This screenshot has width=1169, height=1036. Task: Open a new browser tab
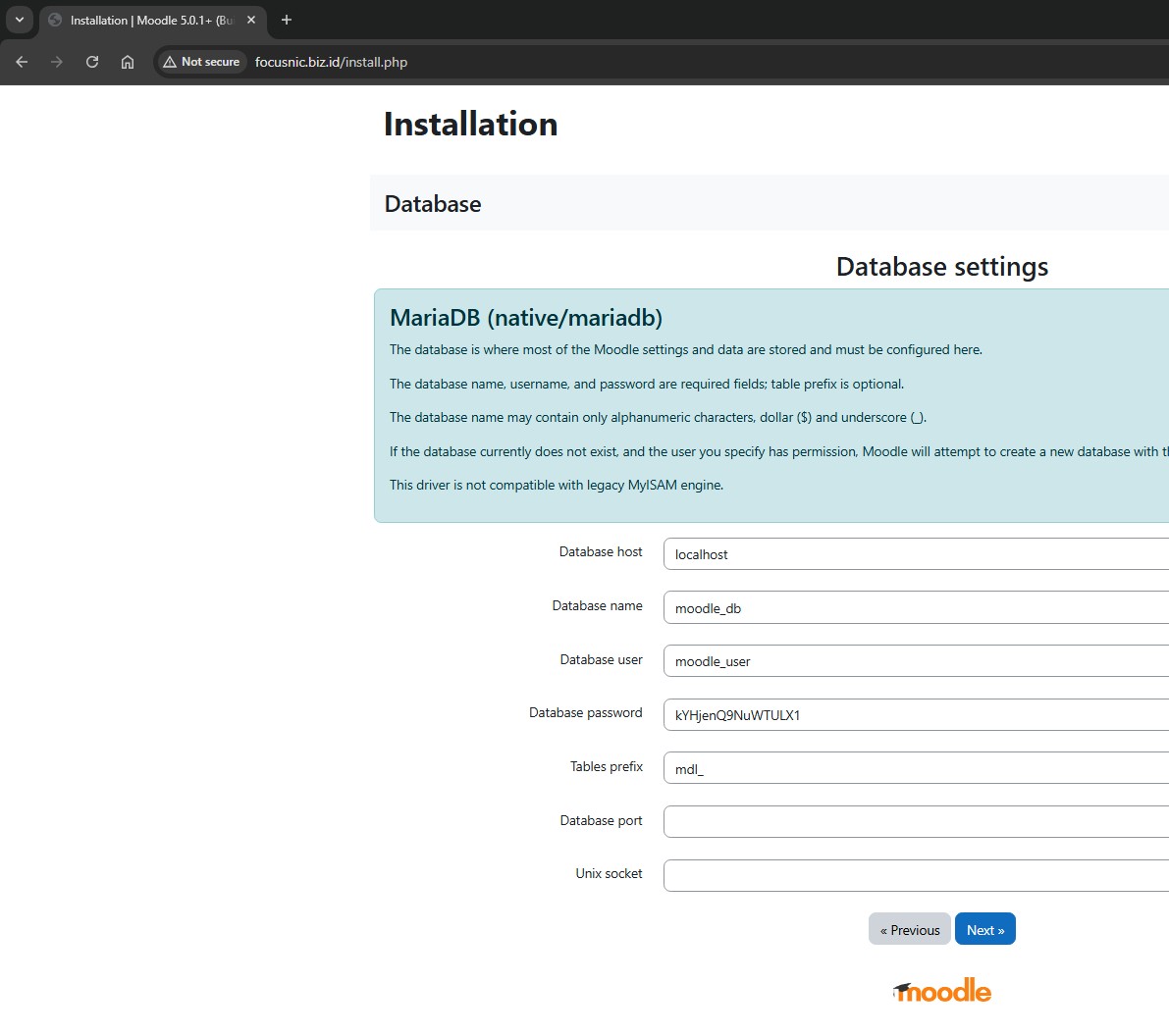[287, 20]
